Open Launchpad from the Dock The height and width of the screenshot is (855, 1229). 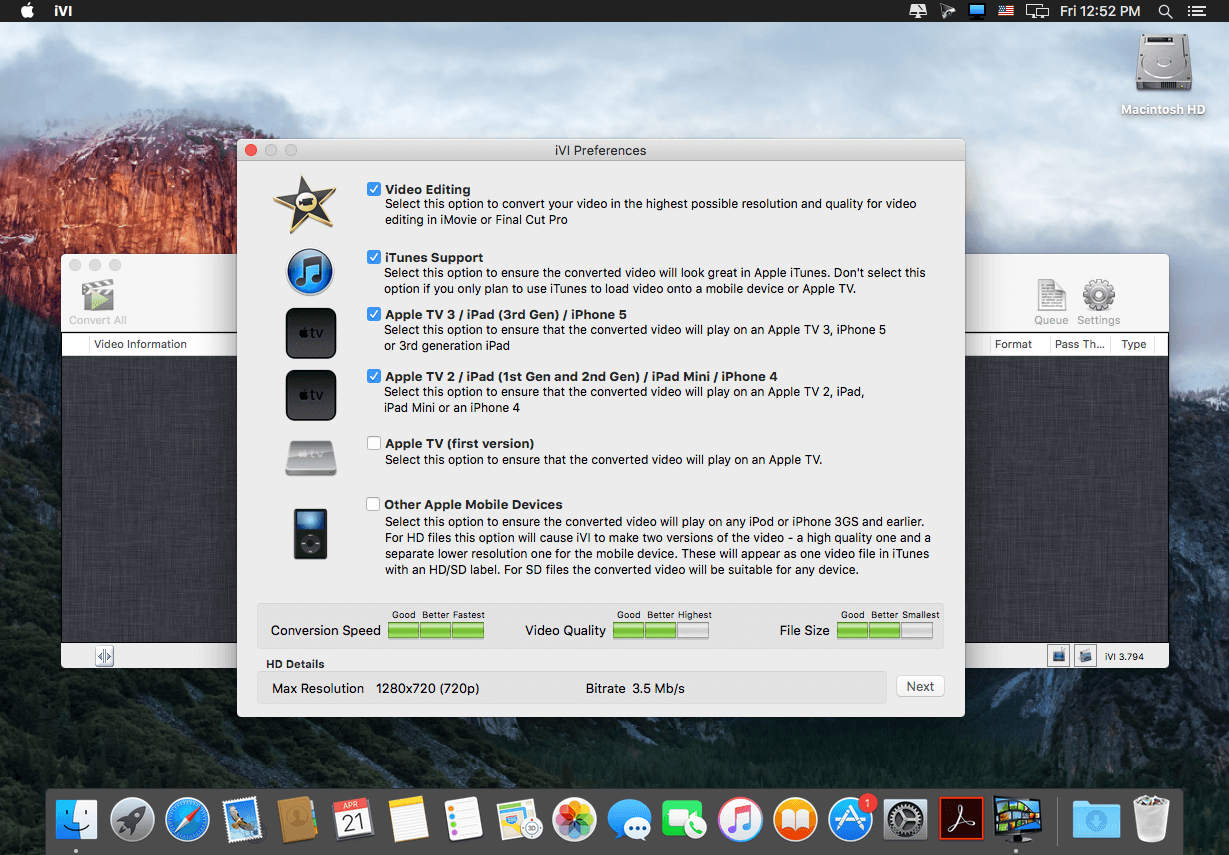(132, 820)
